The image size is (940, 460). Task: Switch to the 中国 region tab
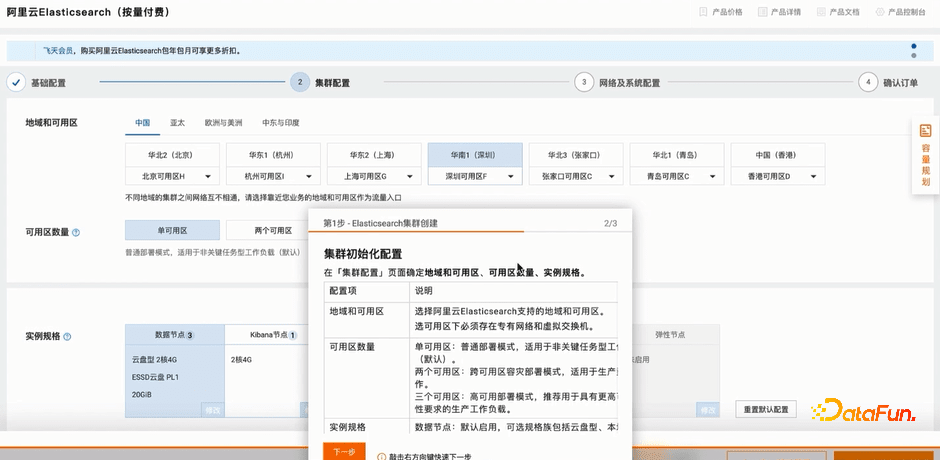(x=143, y=122)
